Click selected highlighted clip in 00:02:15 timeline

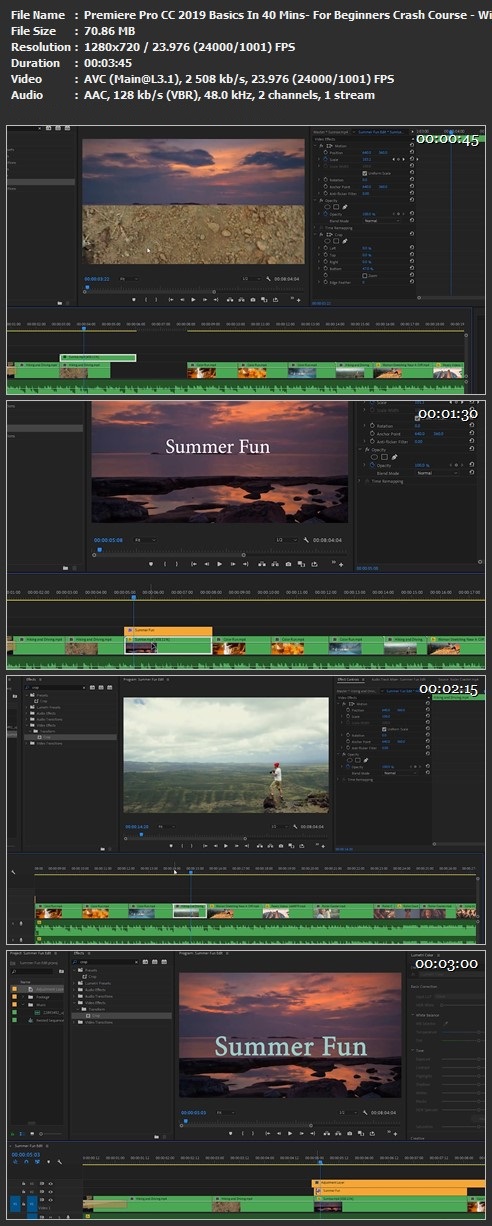[x=190, y=910]
